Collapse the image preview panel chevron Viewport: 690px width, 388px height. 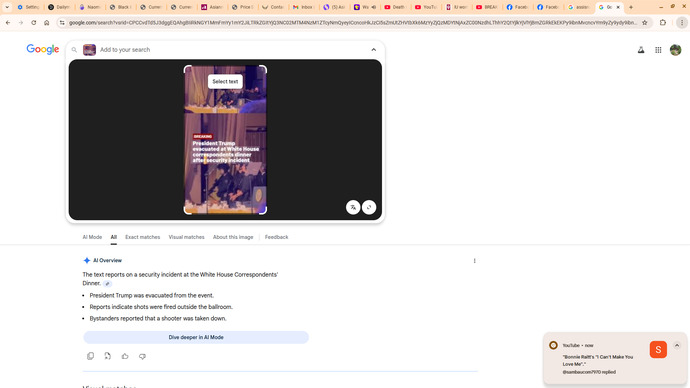(x=374, y=50)
